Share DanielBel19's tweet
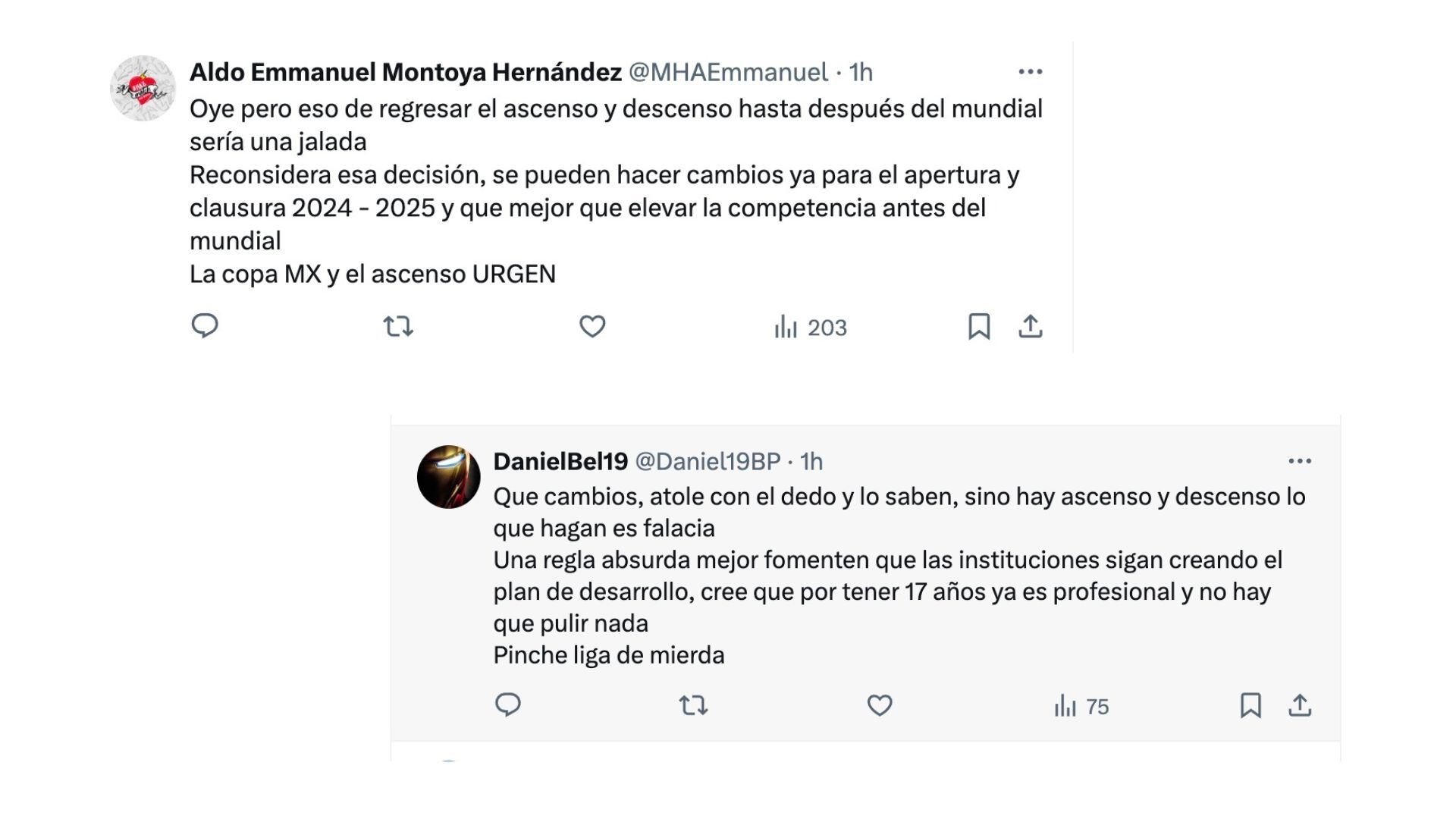This screenshot has height=819, width=1456. 1303,705
